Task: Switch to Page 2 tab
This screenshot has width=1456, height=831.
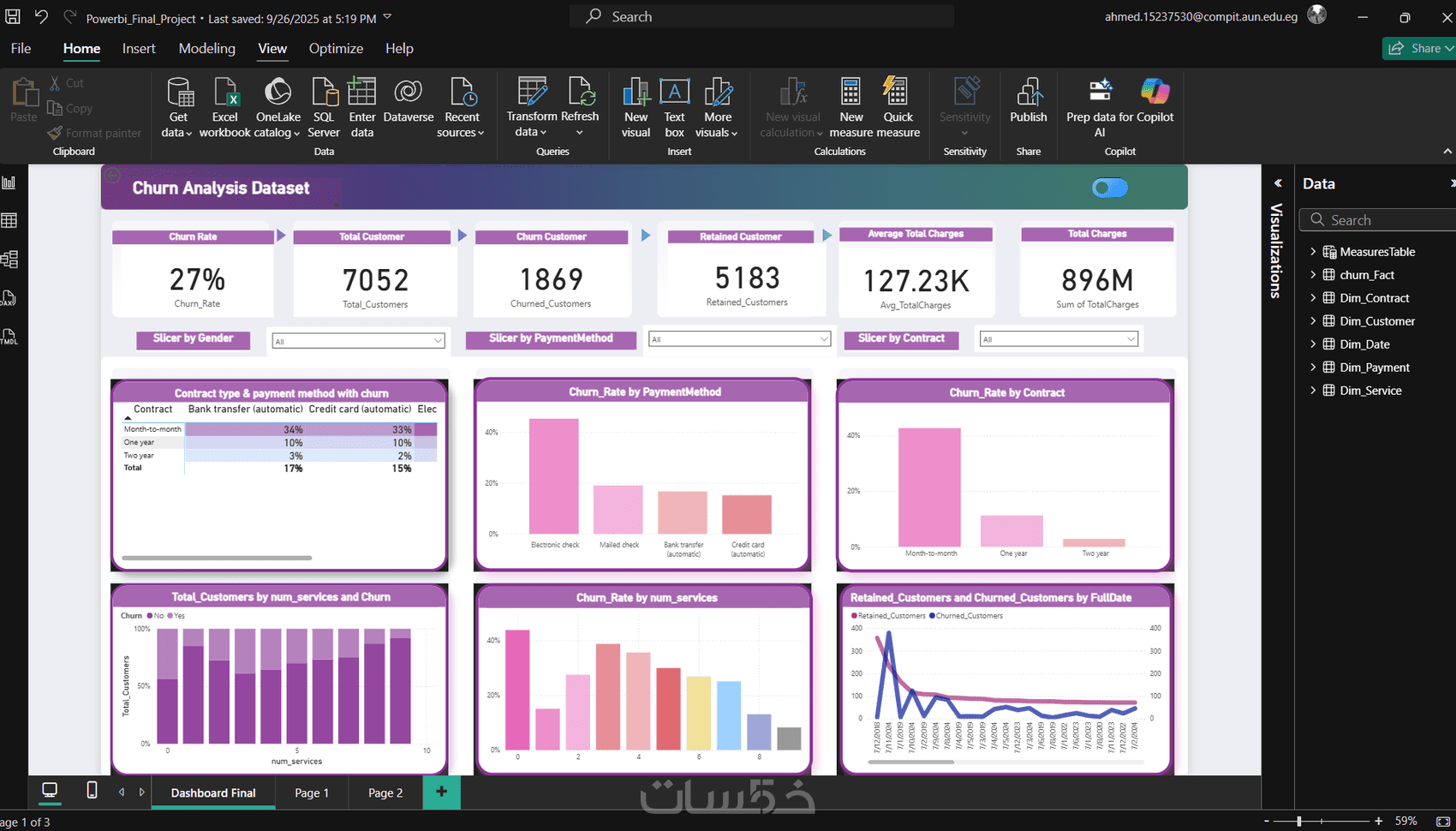Action: click(x=385, y=792)
